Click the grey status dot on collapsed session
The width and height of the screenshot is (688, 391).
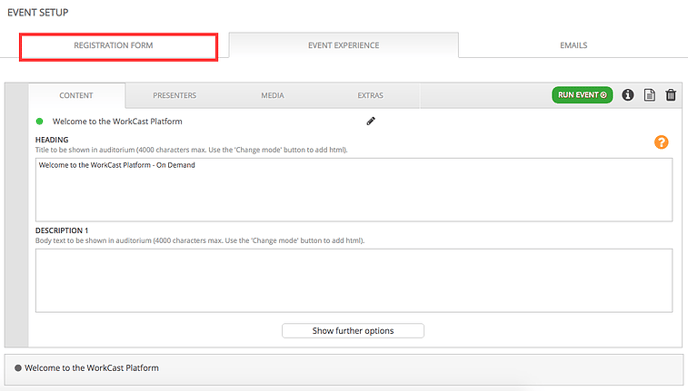tap(18, 368)
